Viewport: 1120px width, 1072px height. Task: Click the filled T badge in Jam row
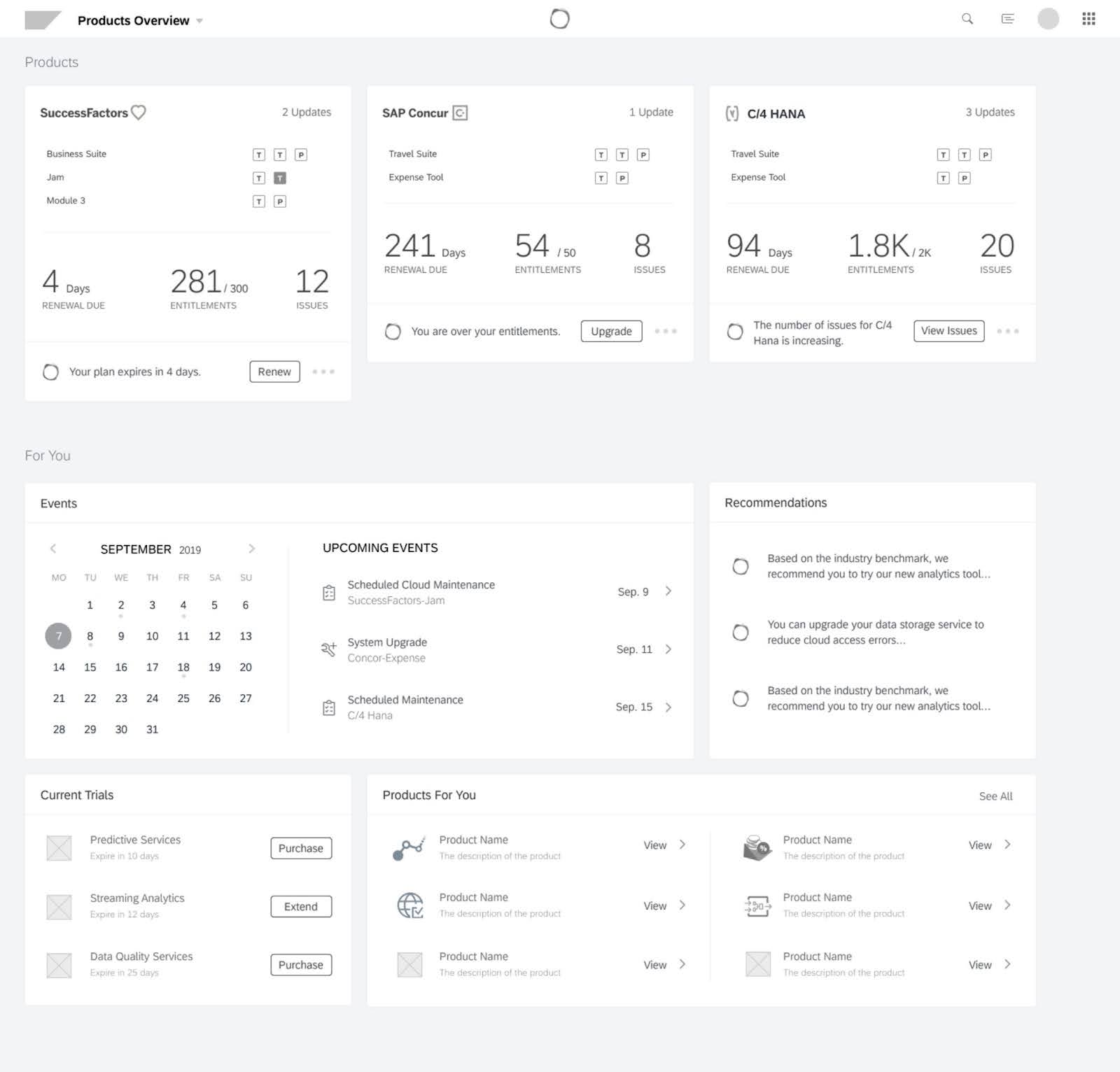[x=279, y=178]
